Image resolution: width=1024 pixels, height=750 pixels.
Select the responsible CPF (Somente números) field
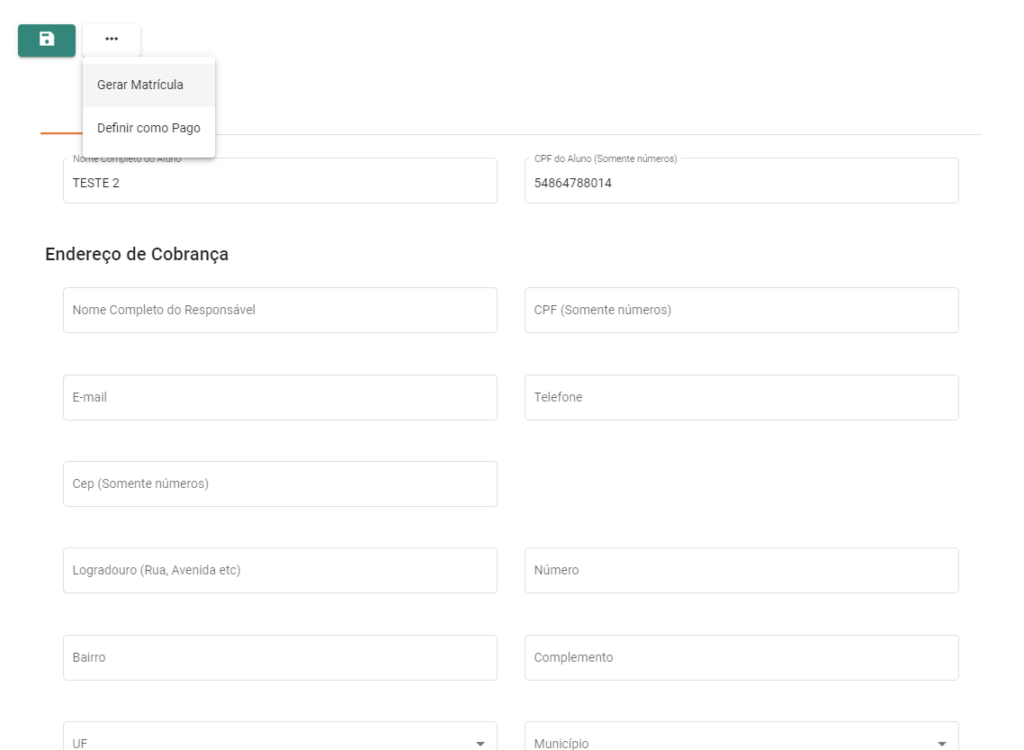point(740,310)
